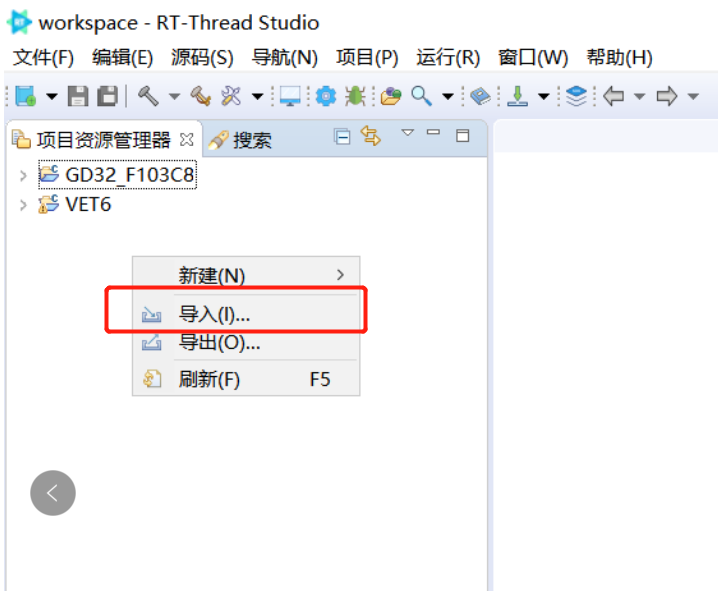Click the gray round back arrow button

53,493
